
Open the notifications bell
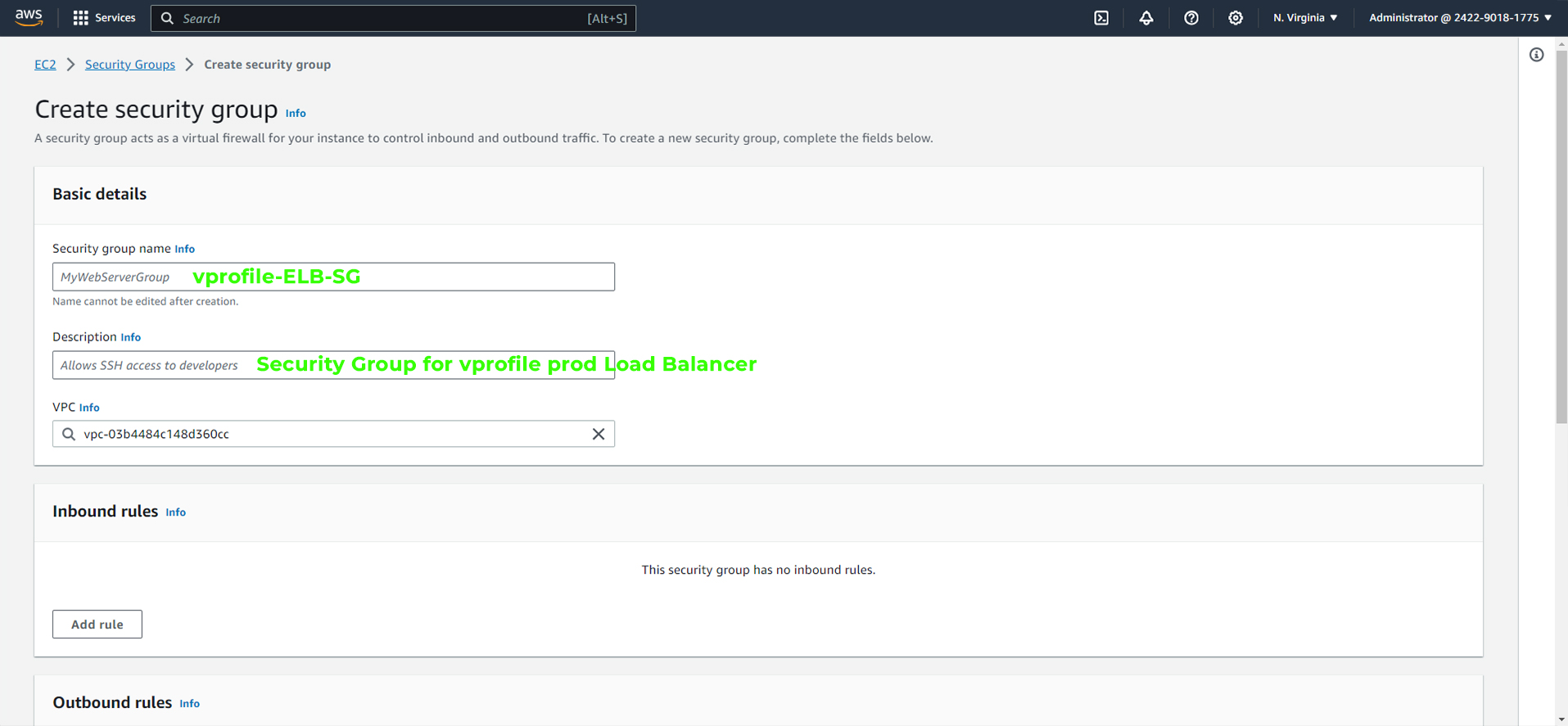[x=1146, y=18]
